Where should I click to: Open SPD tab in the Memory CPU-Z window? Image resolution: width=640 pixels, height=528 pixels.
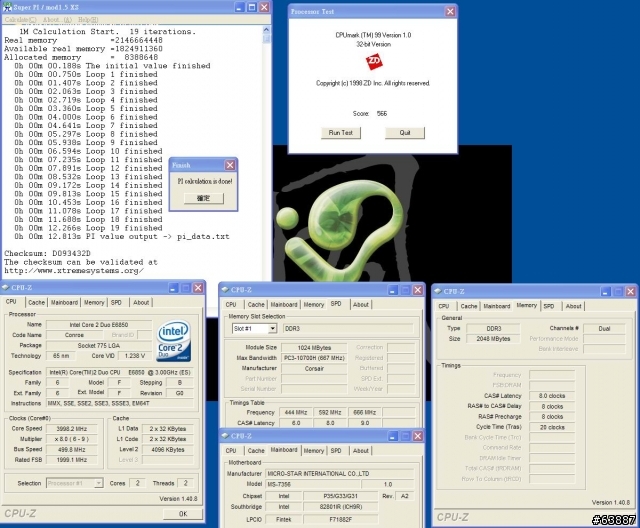pyautogui.click(x=549, y=306)
